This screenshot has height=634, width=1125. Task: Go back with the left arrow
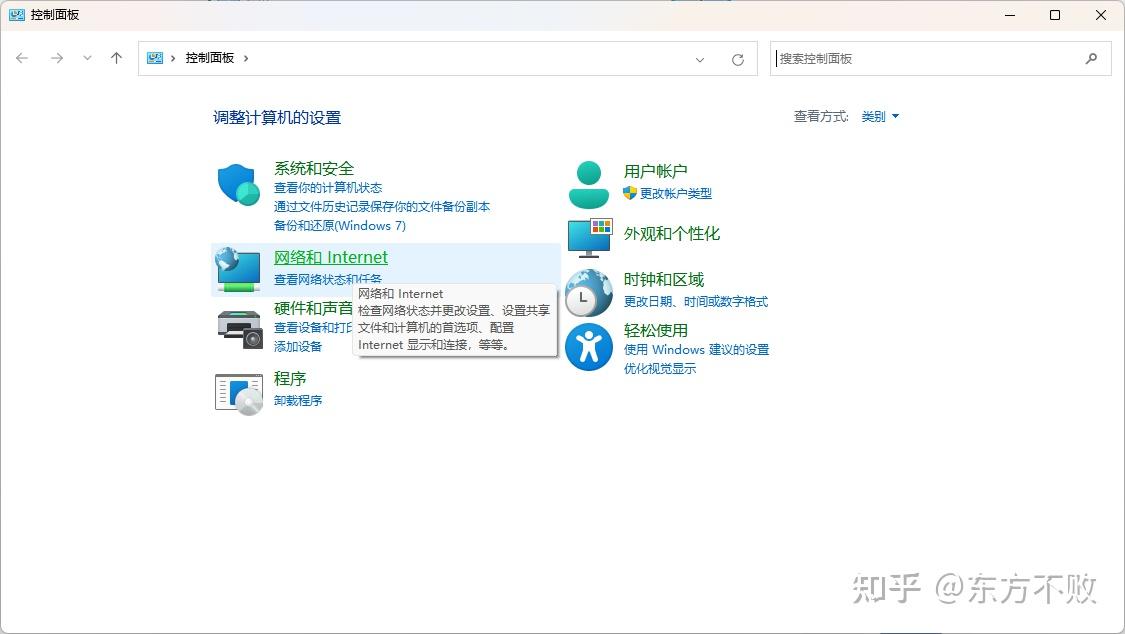22,58
